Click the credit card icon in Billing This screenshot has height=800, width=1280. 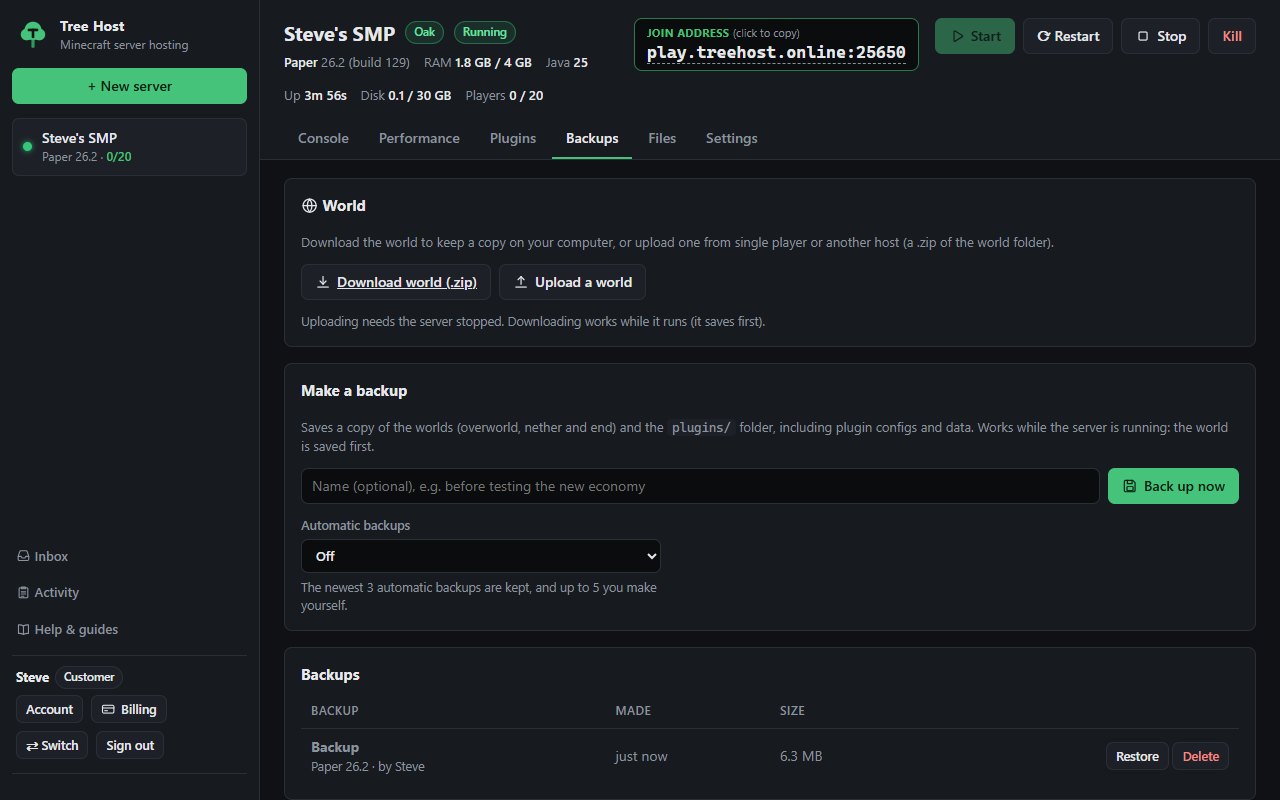click(x=108, y=709)
